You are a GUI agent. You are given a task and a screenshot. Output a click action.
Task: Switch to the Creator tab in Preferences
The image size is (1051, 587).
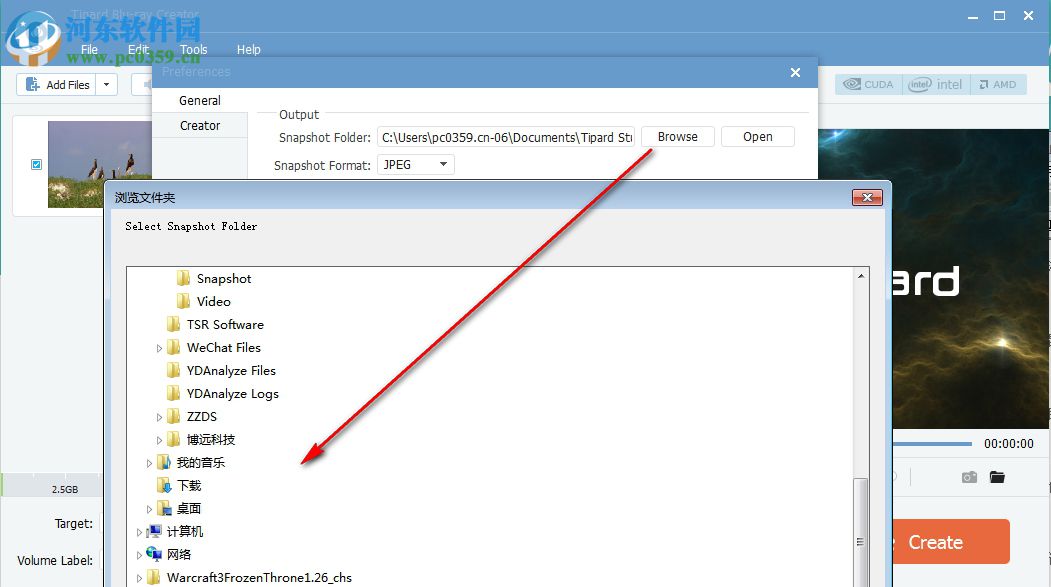199,125
